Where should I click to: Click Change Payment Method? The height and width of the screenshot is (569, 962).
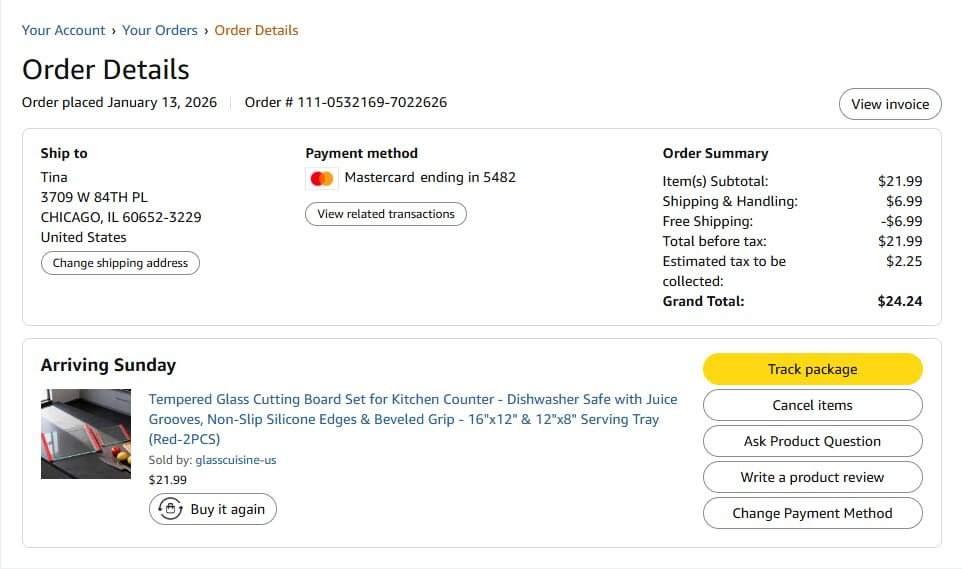812,513
